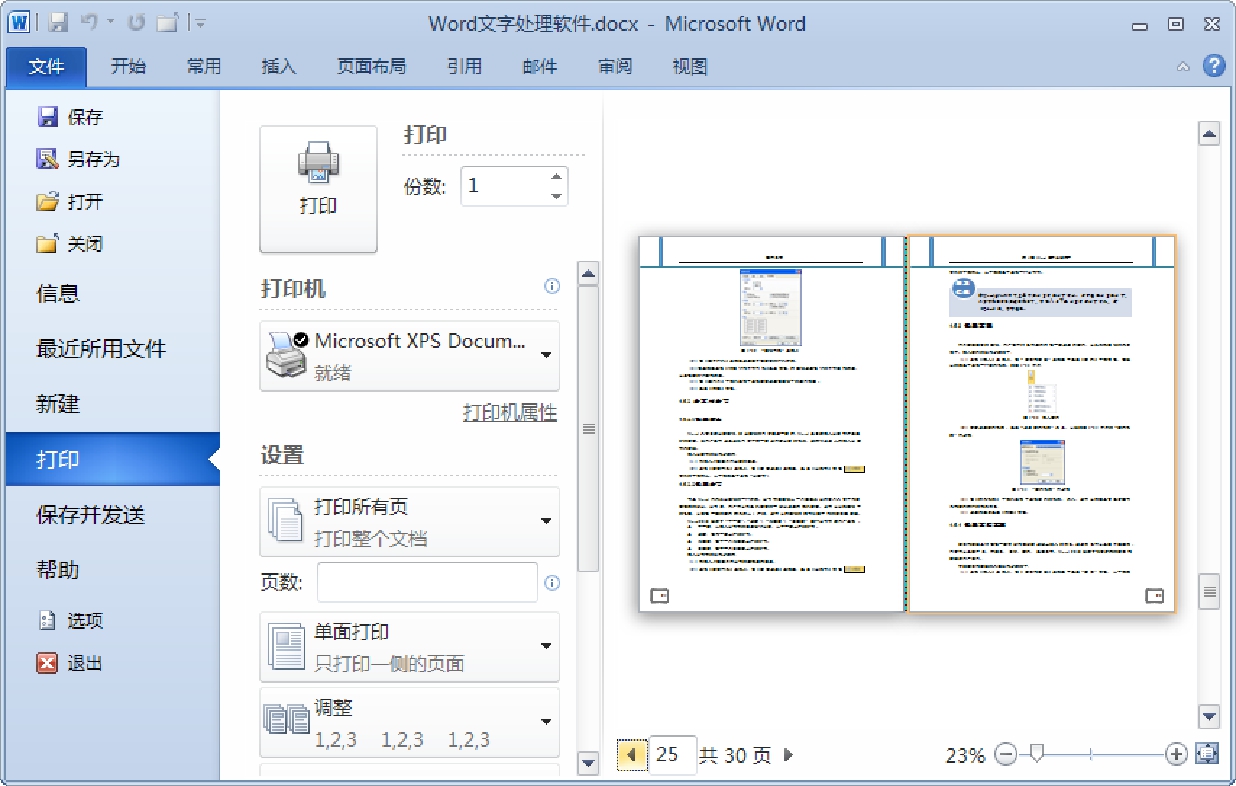The image size is (1236, 786).
Task: Click the zoom out minus button
Action: 1006,755
